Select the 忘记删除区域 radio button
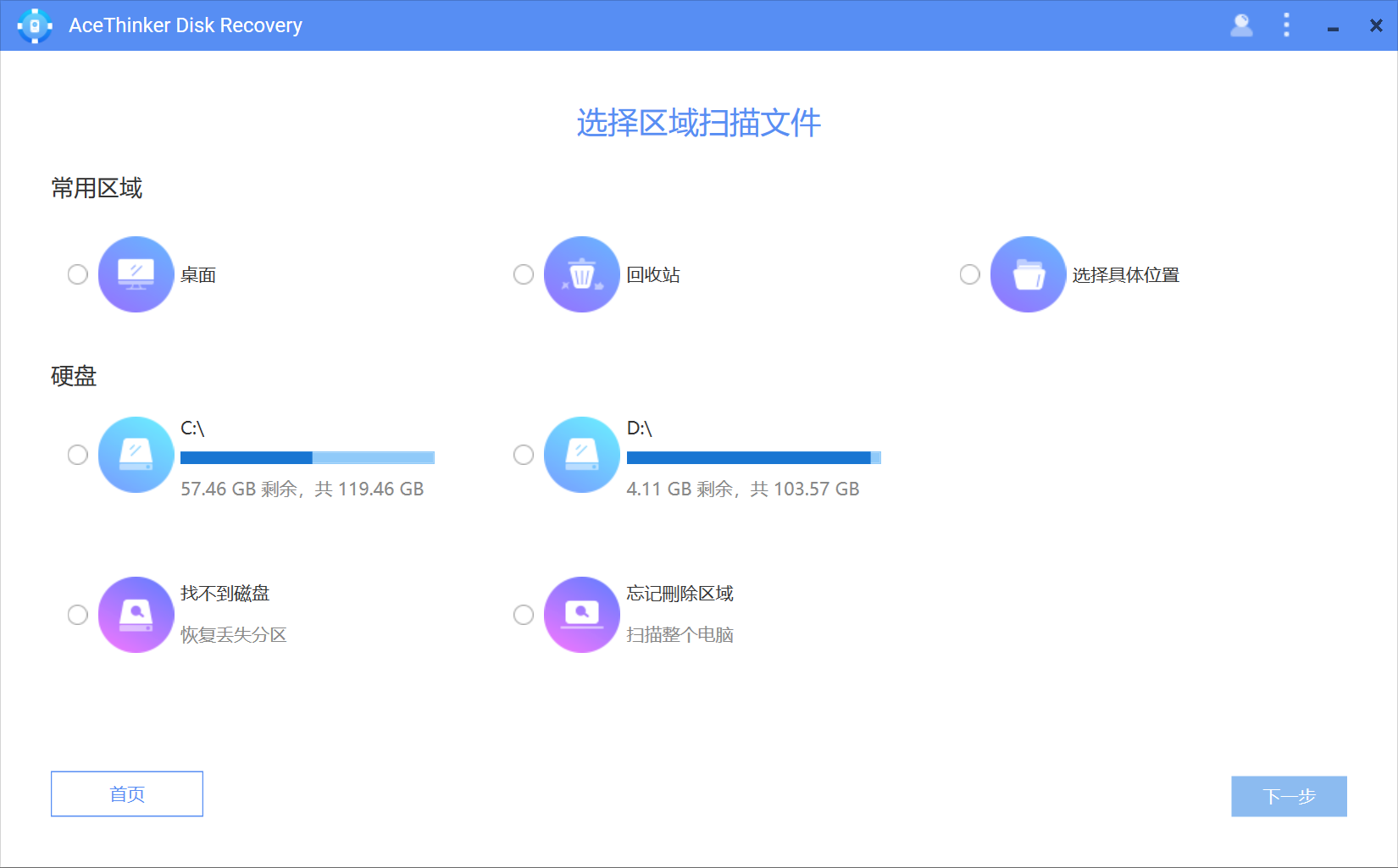Screen dimensions: 1398x868 tap(524, 615)
